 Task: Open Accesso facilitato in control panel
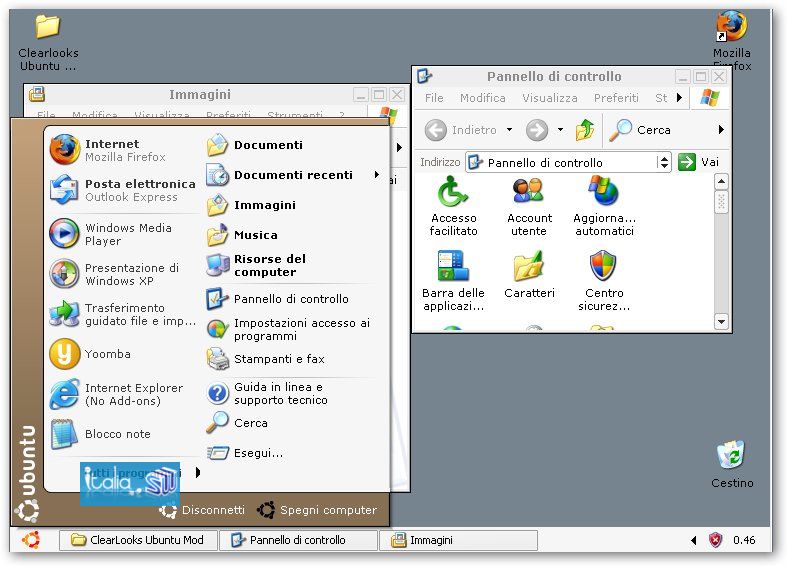453,206
